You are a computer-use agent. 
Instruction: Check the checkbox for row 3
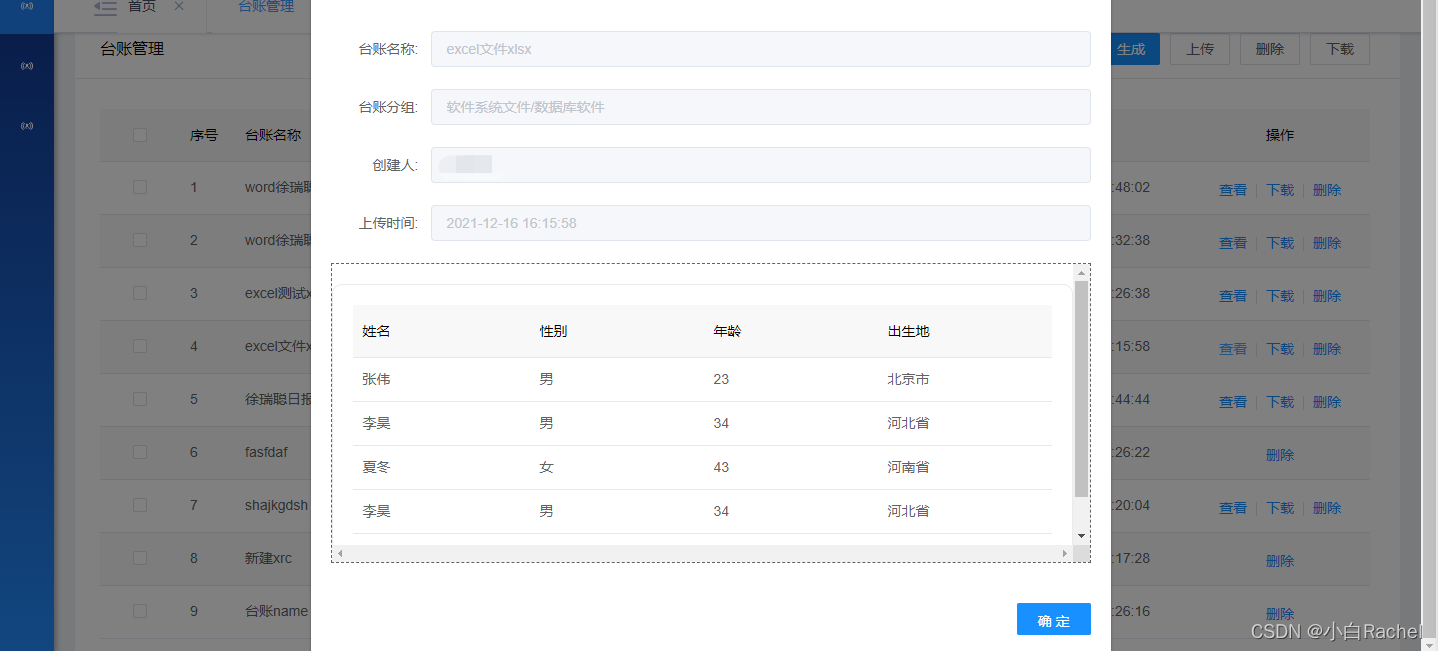tap(140, 293)
